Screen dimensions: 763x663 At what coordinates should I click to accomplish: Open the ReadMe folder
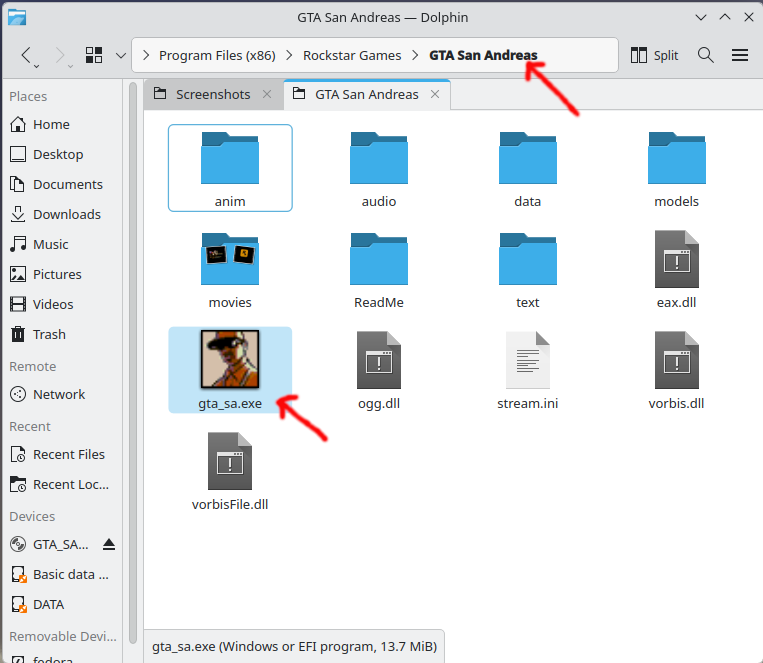pyautogui.click(x=379, y=269)
